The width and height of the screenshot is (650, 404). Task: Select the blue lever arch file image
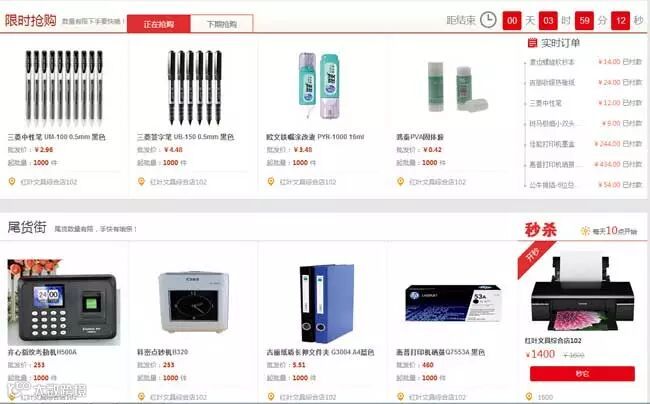coord(327,303)
